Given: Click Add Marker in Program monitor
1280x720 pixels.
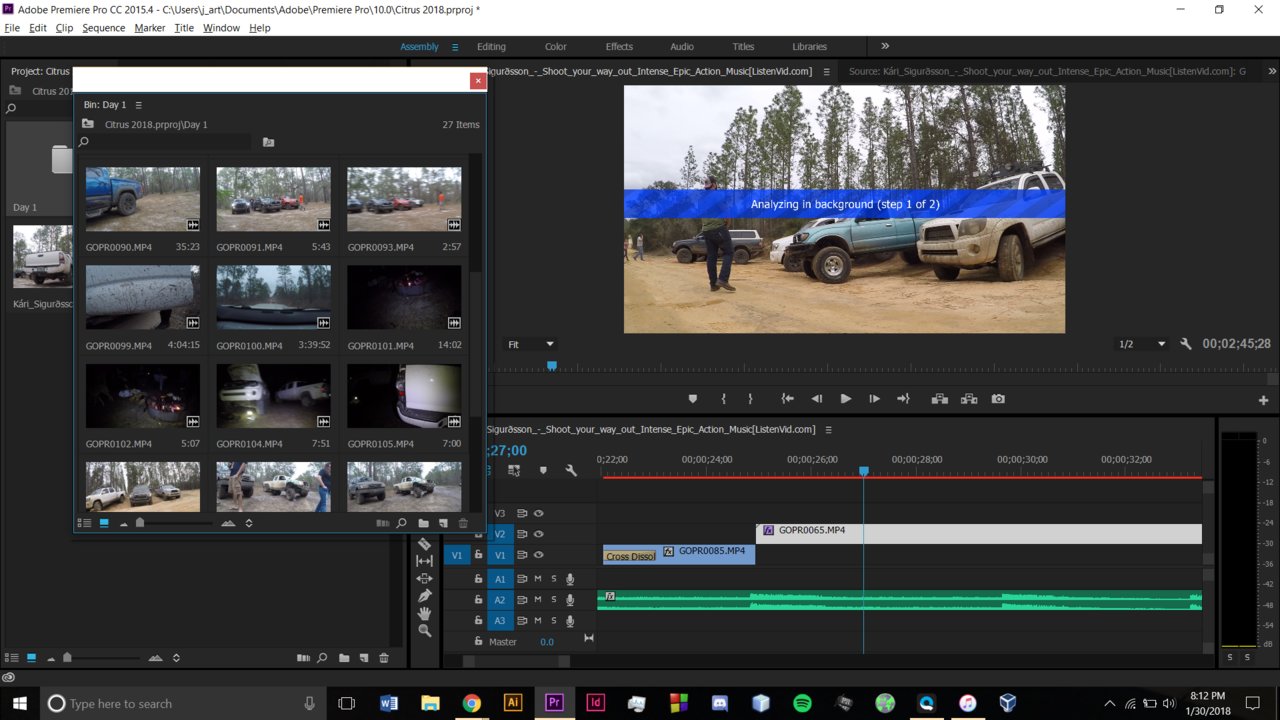Looking at the screenshot, I should pyautogui.click(x=692, y=399).
